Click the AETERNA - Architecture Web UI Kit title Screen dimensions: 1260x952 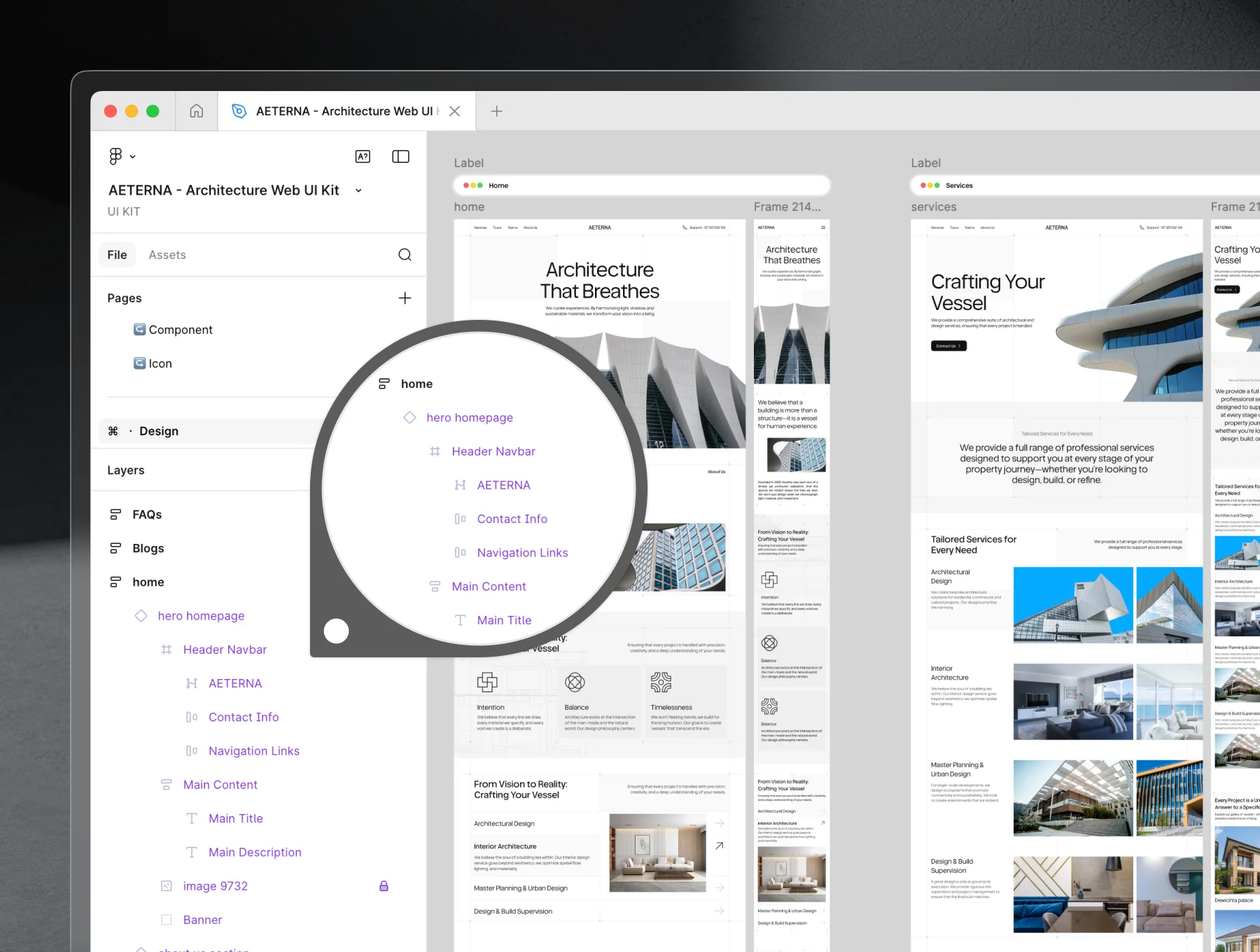click(x=223, y=190)
